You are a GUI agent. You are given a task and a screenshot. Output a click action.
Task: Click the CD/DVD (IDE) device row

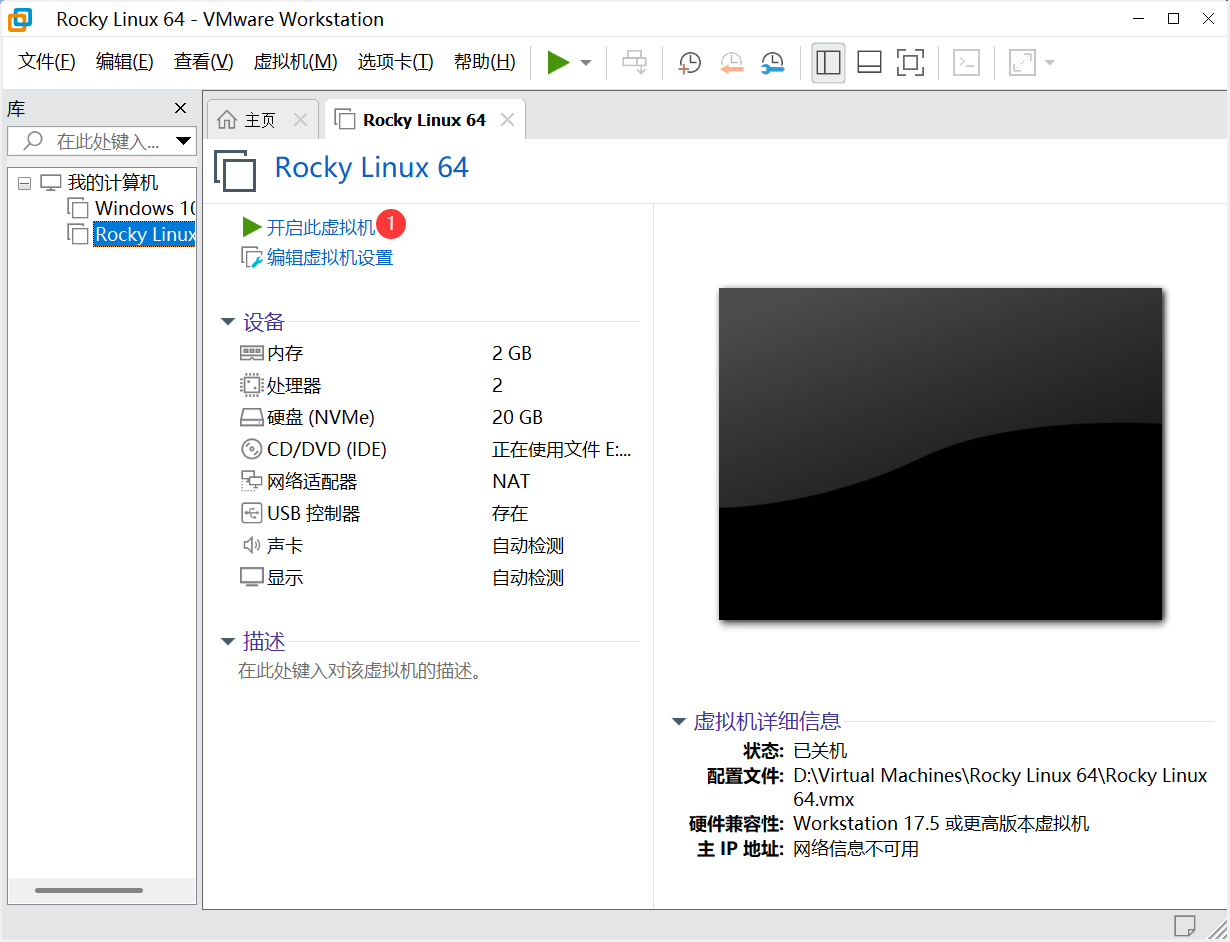click(438, 449)
